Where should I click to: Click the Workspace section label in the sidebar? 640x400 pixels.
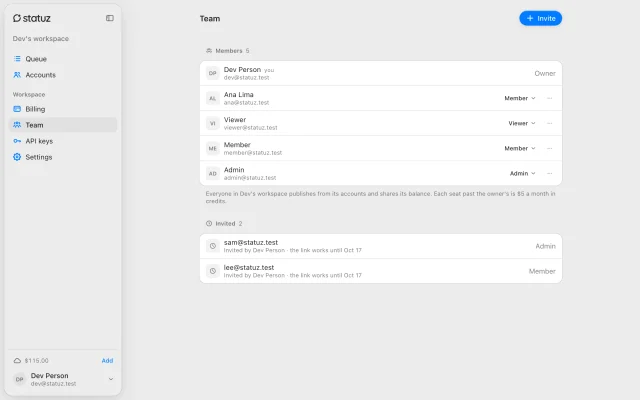(29, 94)
